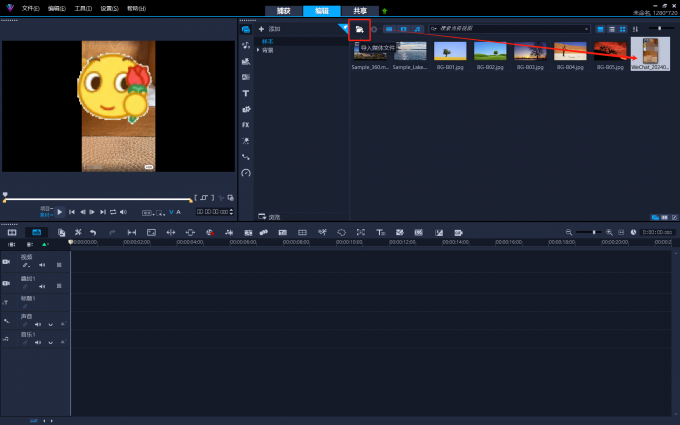The height and width of the screenshot is (425, 680).
Task: Zoom out the timeline with magnifier minus
Action: [569, 232]
